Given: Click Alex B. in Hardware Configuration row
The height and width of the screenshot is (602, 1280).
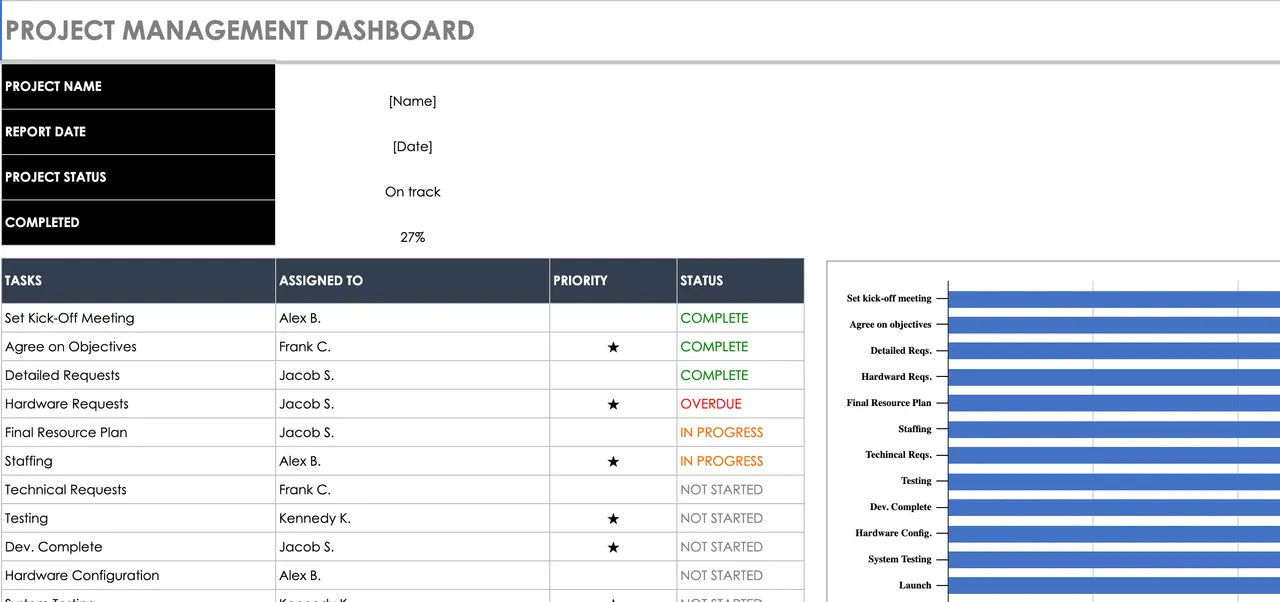Looking at the screenshot, I should [412, 576].
